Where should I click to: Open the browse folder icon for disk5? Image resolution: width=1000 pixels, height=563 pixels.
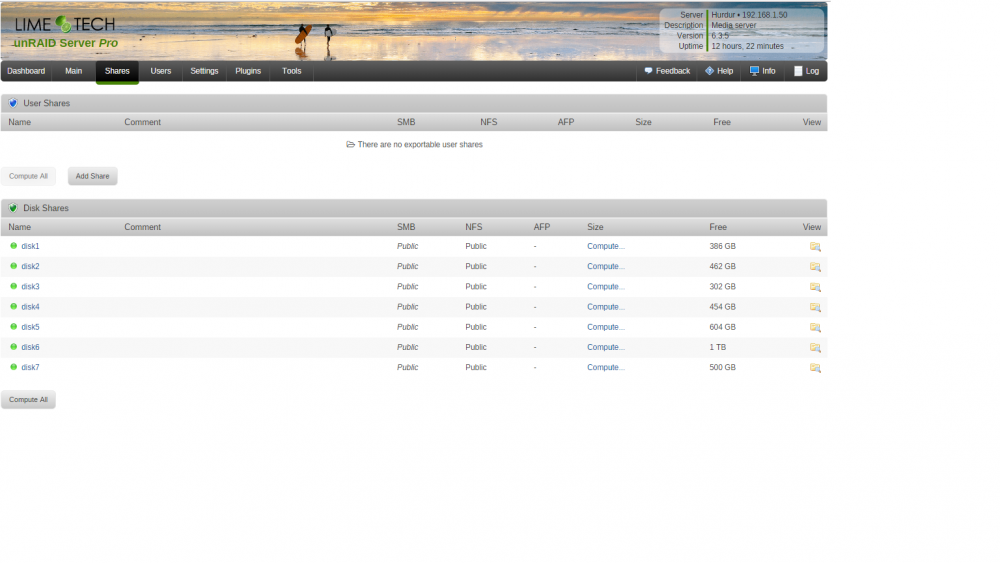click(x=815, y=327)
